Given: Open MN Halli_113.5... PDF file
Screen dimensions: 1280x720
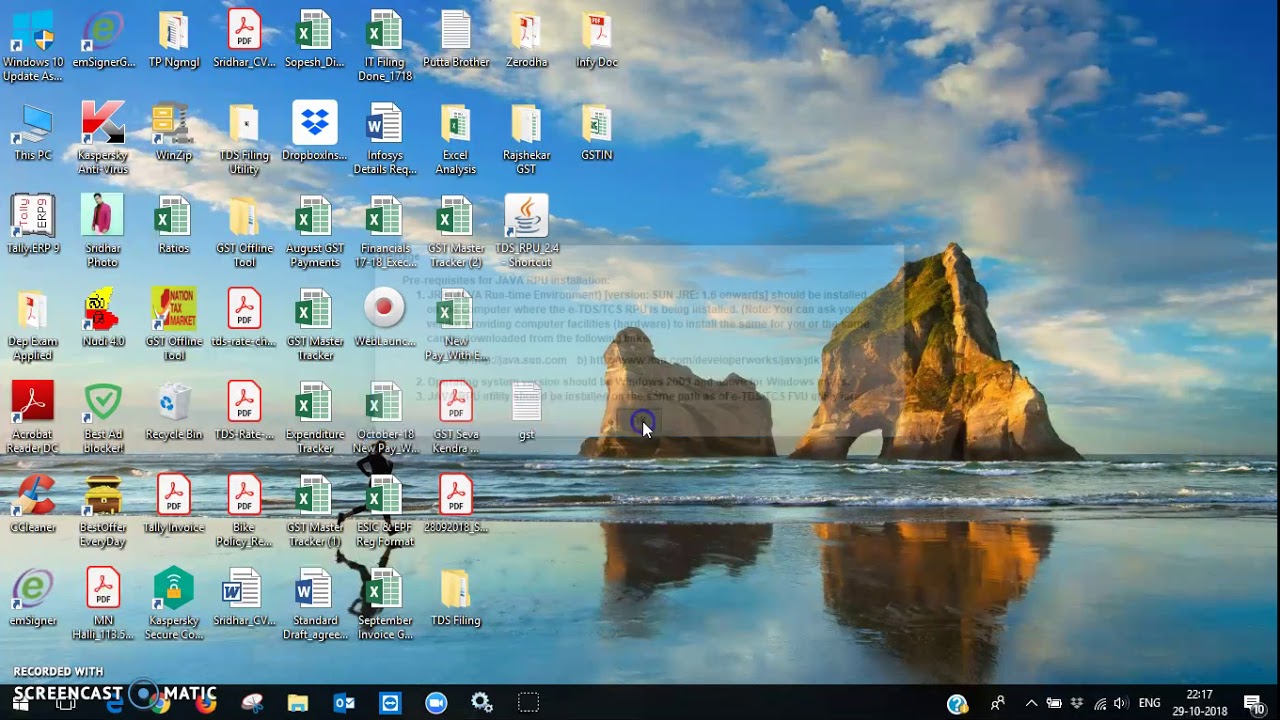Looking at the screenshot, I should pyautogui.click(x=103, y=603).
